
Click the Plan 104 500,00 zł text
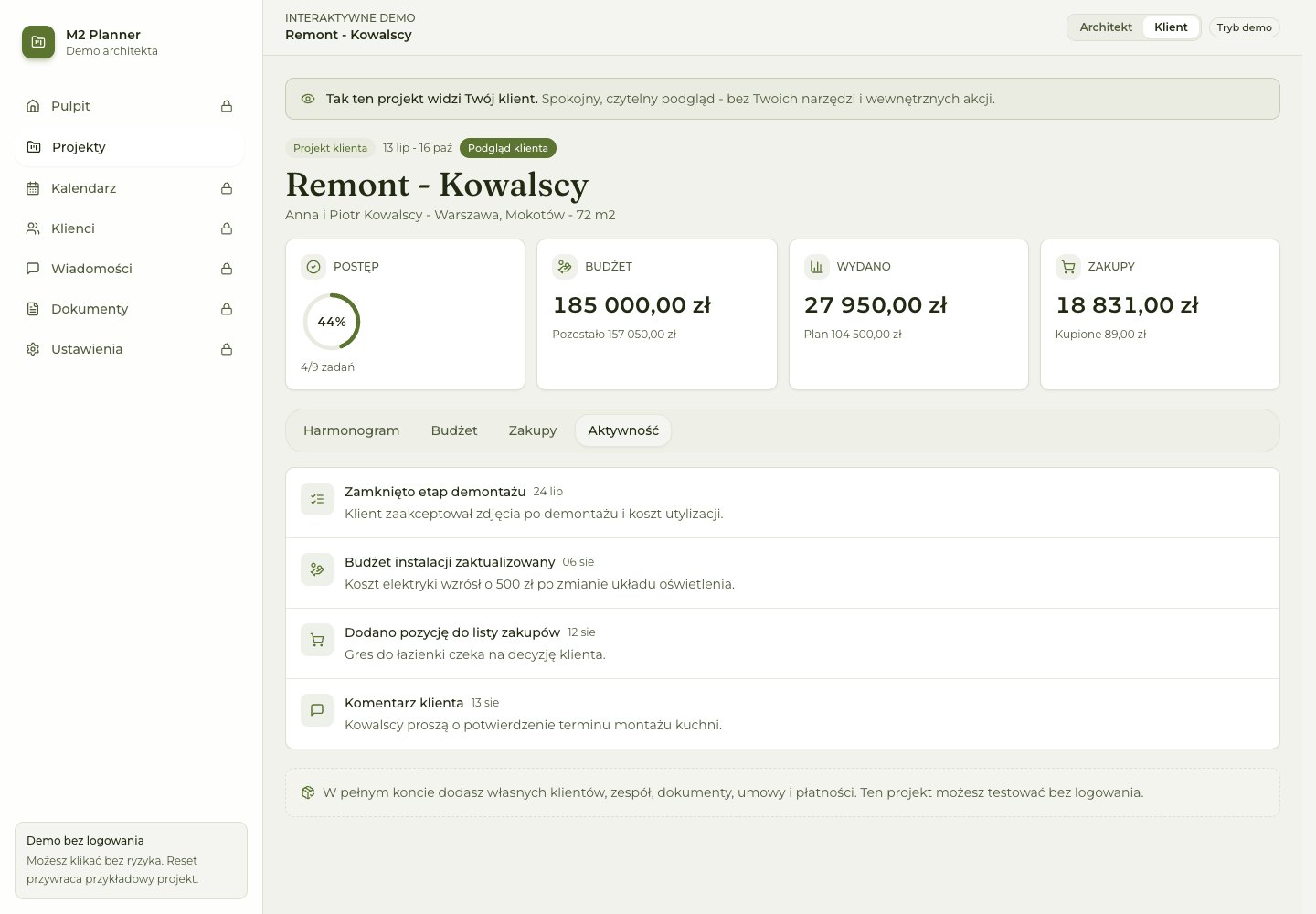[853, 335]
